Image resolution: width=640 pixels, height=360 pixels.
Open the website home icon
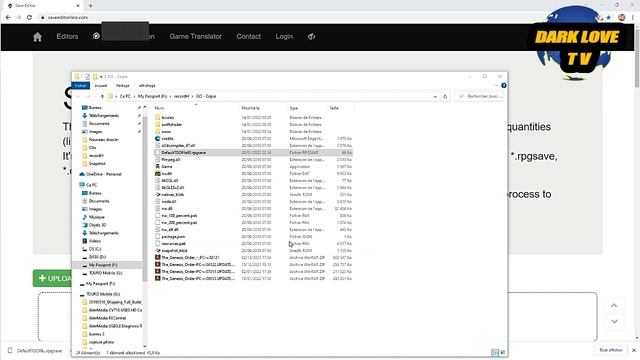point(37,37)
